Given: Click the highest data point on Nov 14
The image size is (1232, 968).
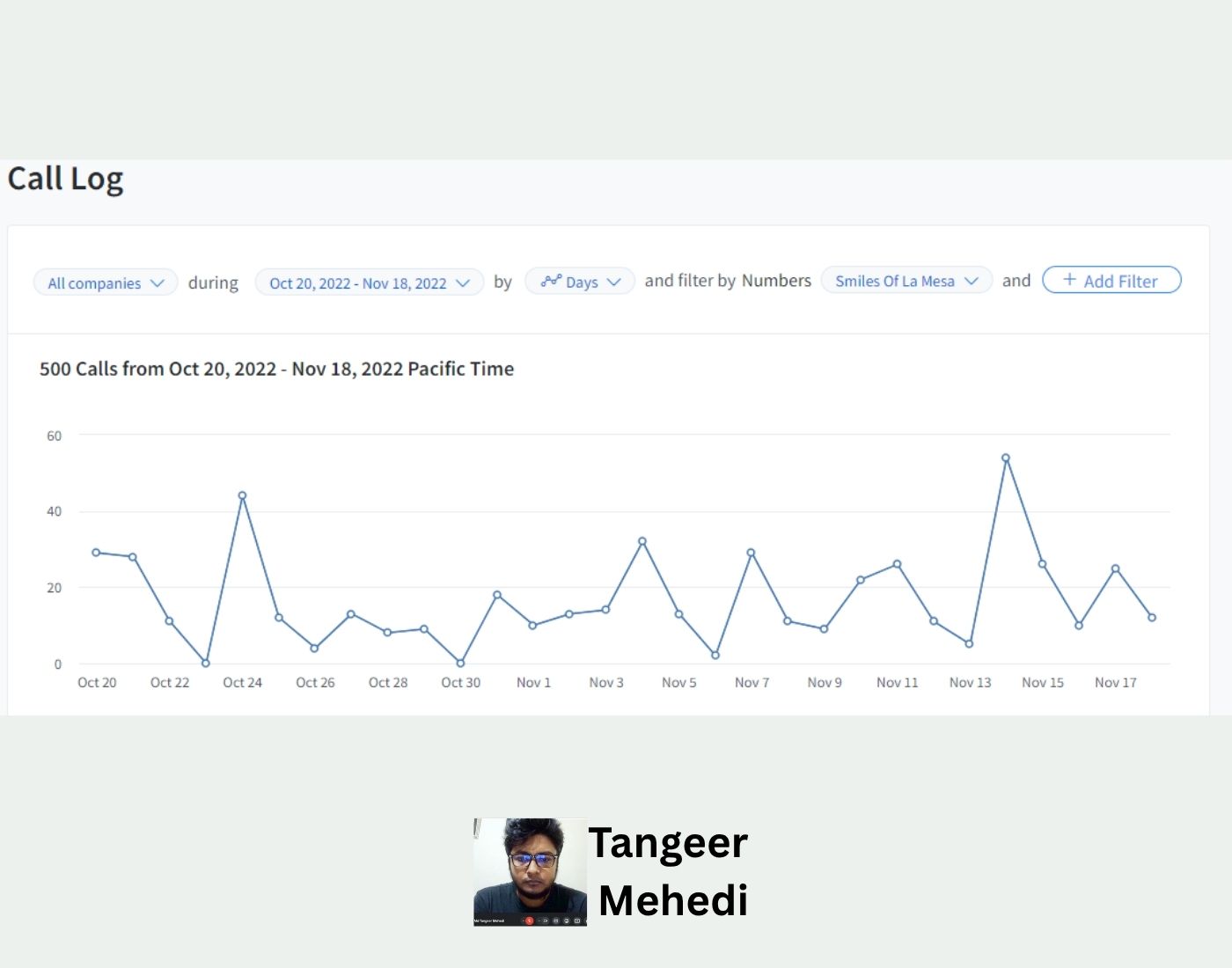Looking at the screenshot, I should 1006,458.
